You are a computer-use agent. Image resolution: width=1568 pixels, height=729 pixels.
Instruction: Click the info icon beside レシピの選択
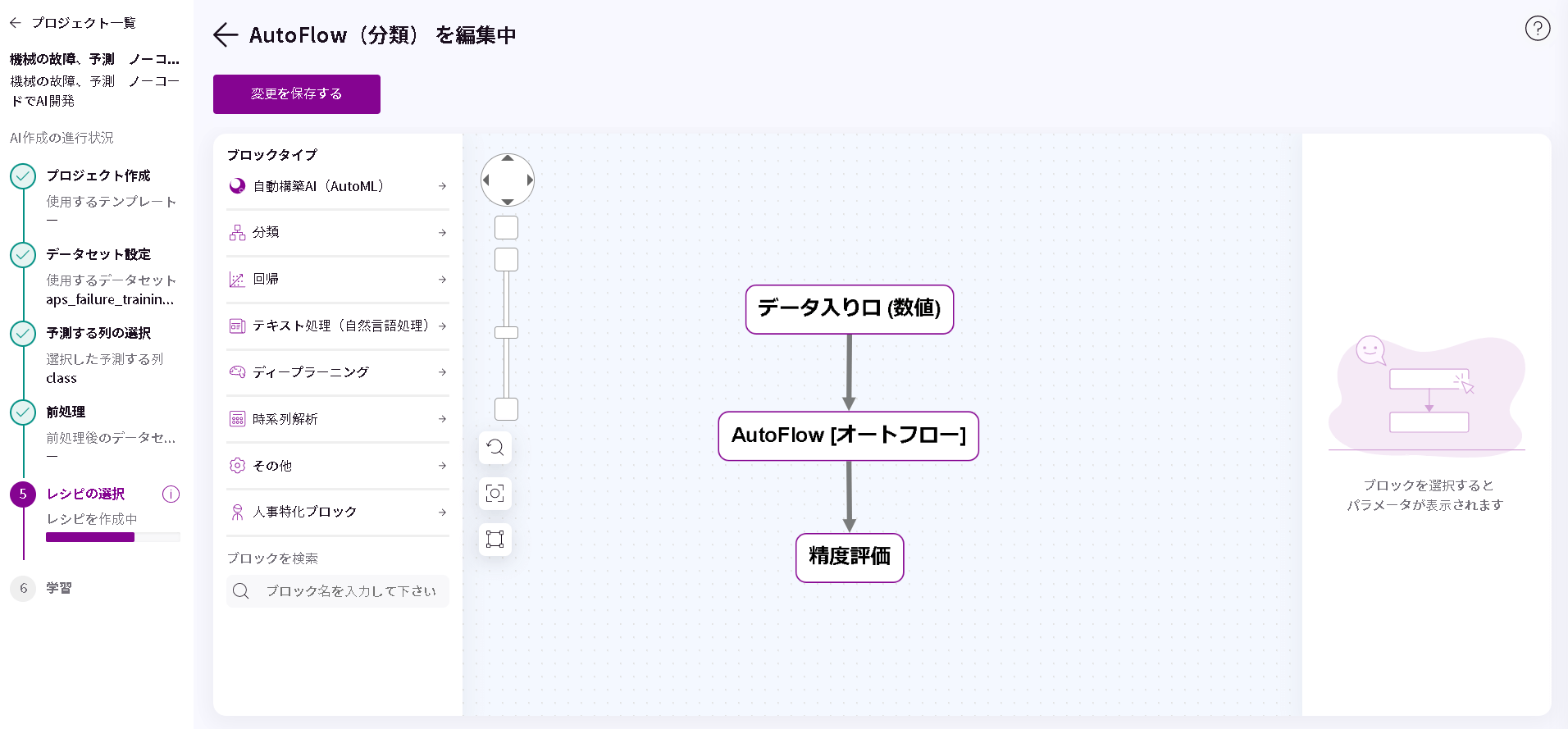point(171,494)
